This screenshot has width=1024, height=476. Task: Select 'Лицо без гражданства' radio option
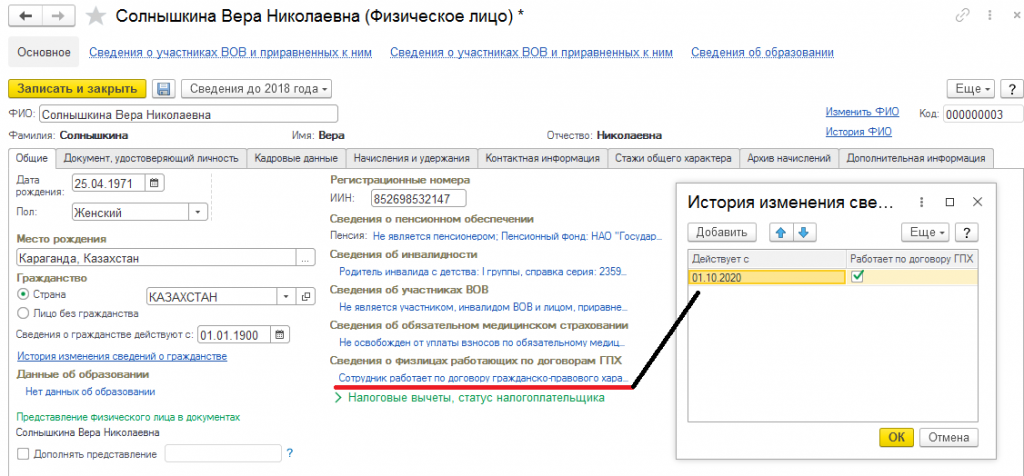coord(24,313)
